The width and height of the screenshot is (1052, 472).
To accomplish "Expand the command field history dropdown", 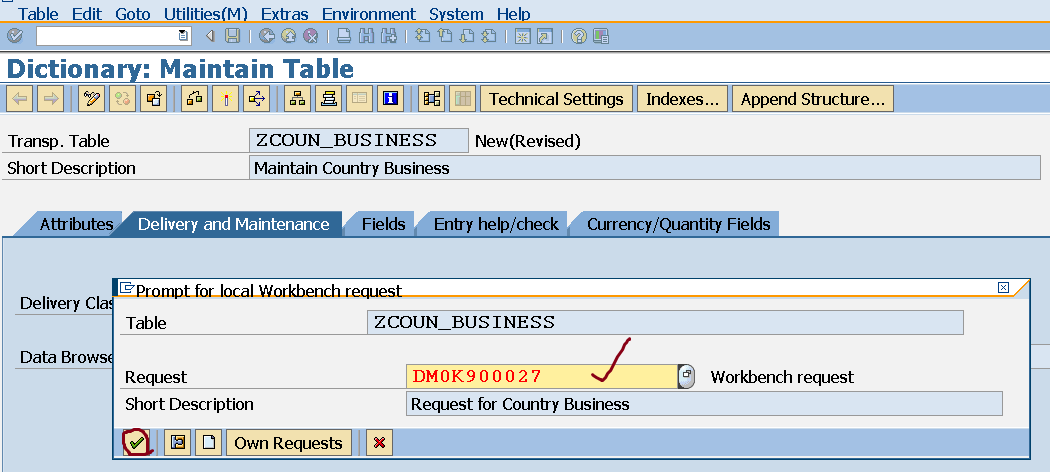I will 183,37.
